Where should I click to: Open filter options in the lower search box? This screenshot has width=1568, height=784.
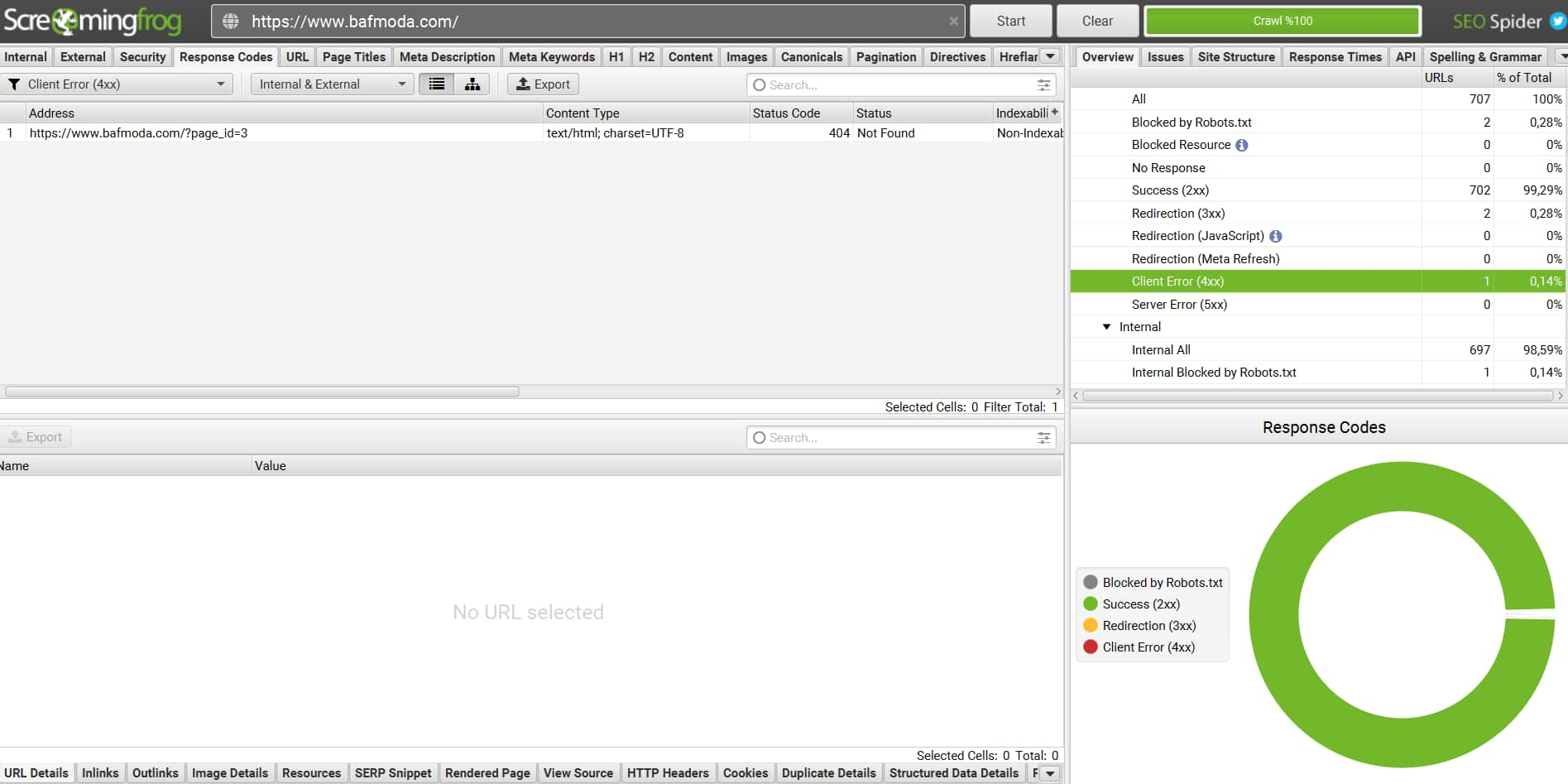coord(1043,438)
